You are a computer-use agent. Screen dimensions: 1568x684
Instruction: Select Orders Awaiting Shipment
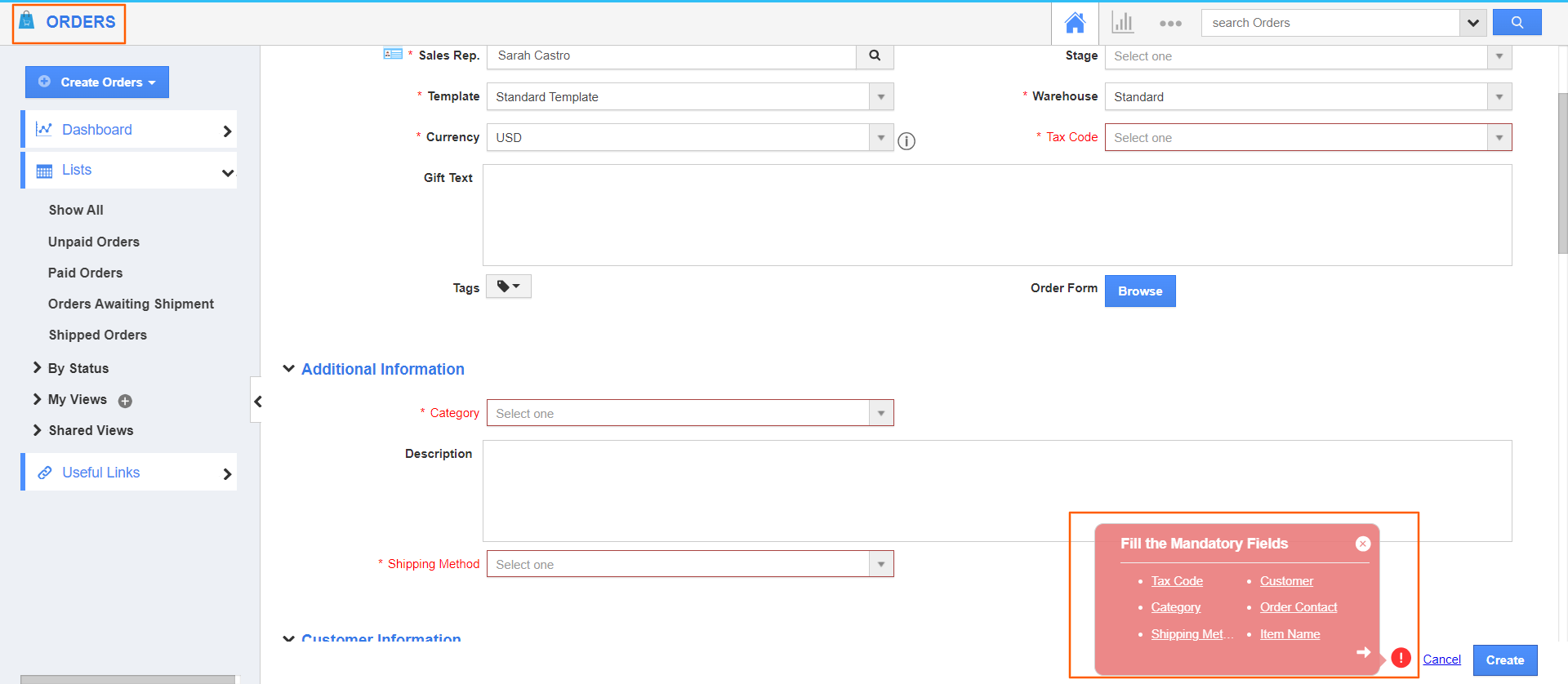(131, 304)
